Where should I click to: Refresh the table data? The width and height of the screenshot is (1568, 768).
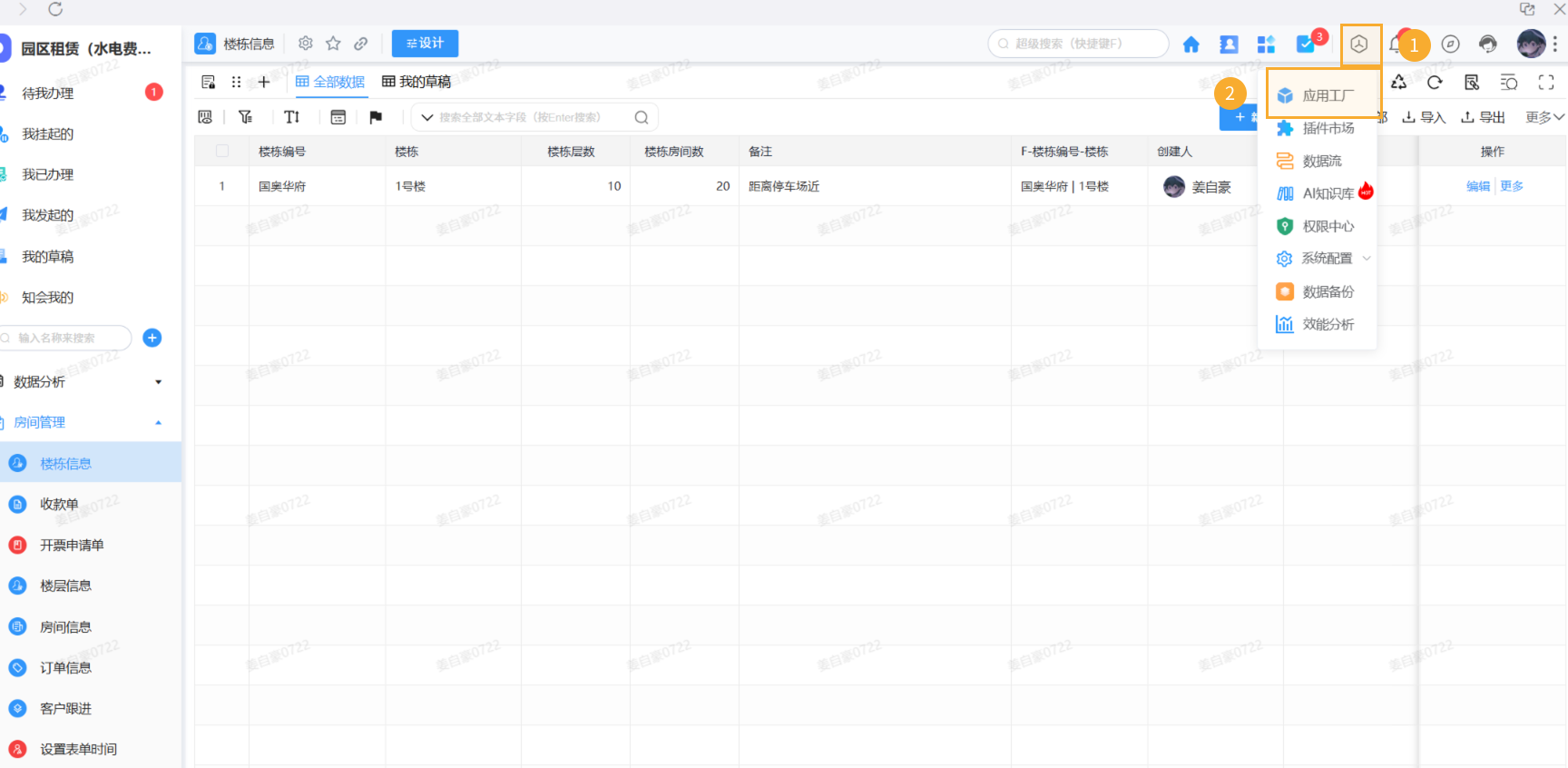pyautogui.click(x=1435, y=83)
